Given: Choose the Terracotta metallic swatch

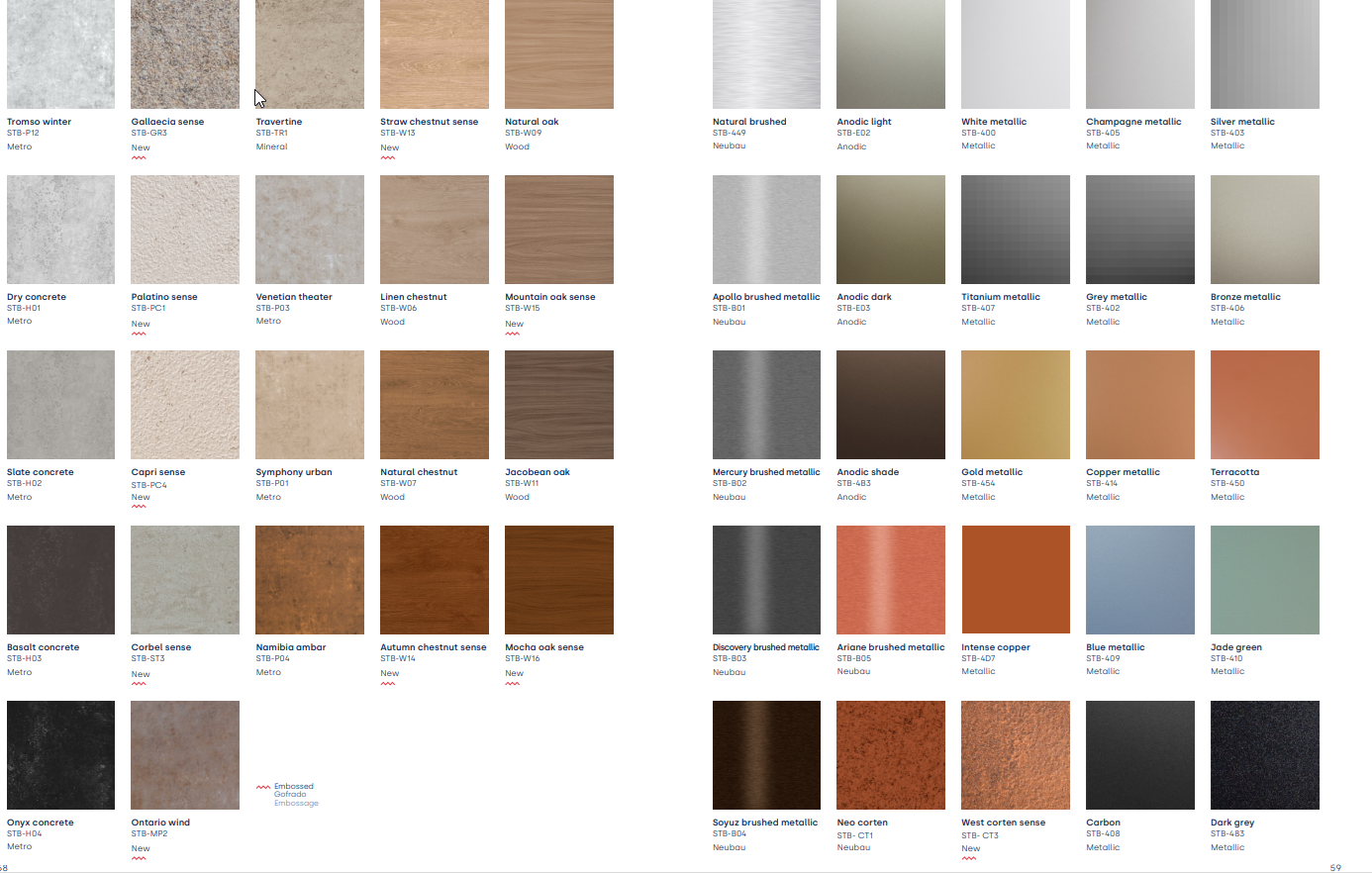Looking at the screenshot, I should pos(1264,405).
